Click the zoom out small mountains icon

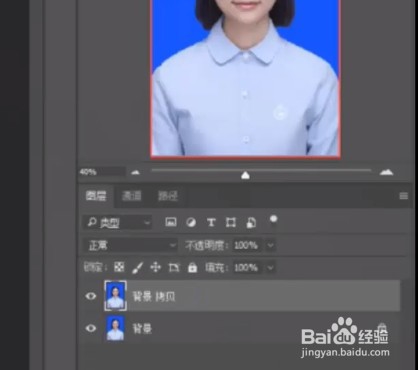point(135,172)
